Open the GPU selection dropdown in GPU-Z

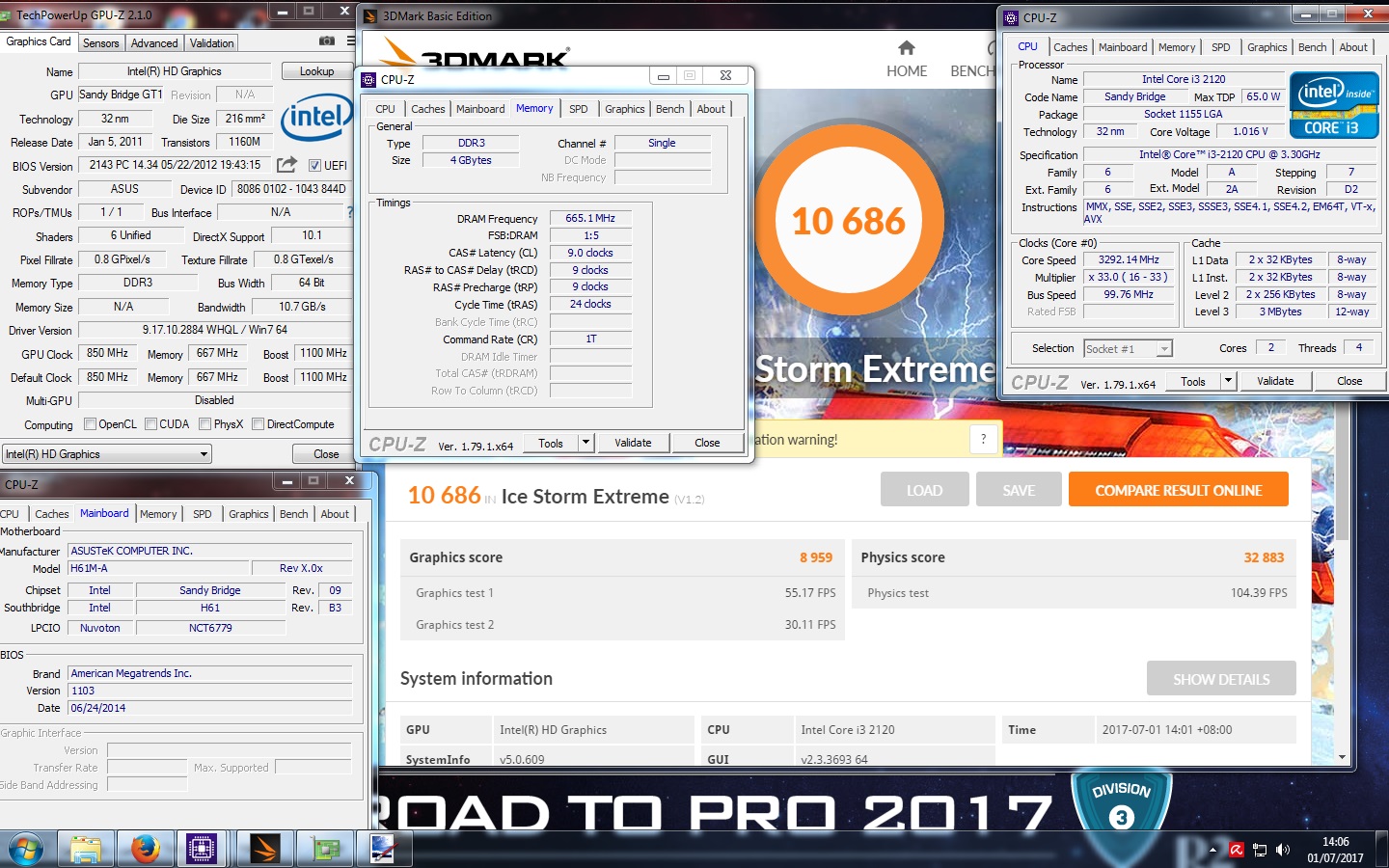pos(106,453)
